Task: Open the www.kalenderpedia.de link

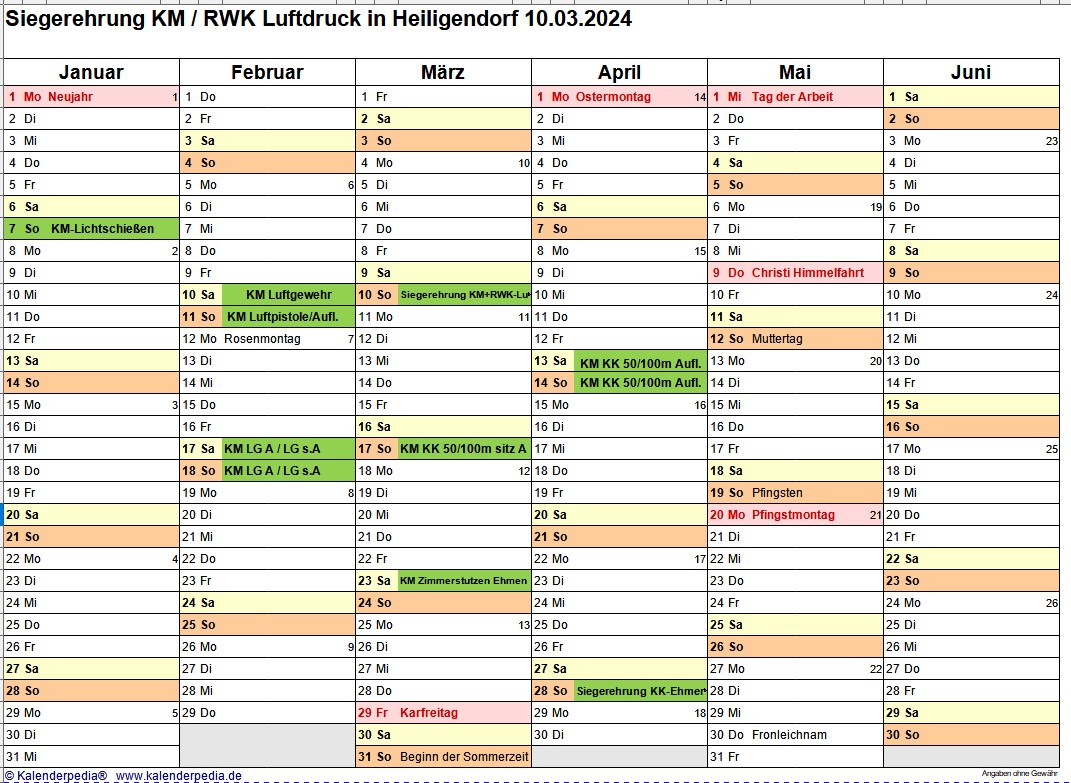Action: pos(178,775)
